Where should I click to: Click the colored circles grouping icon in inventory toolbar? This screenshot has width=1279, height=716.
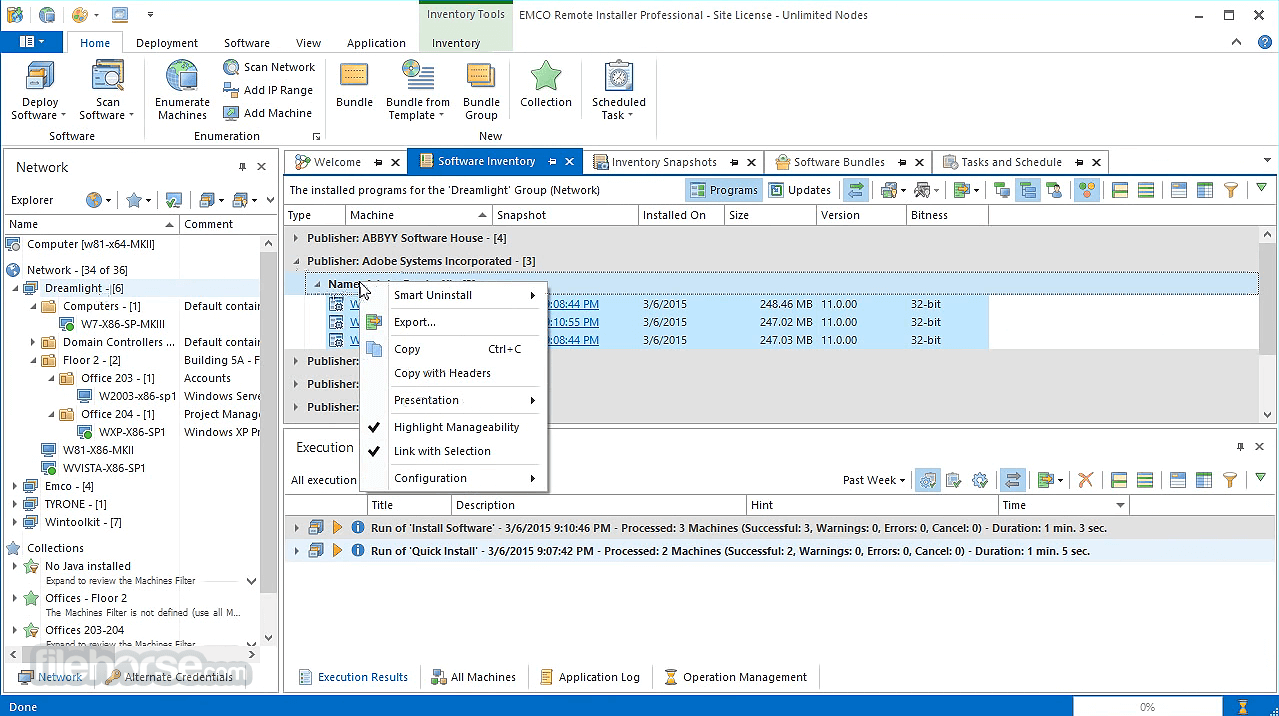coord(1087,190)
